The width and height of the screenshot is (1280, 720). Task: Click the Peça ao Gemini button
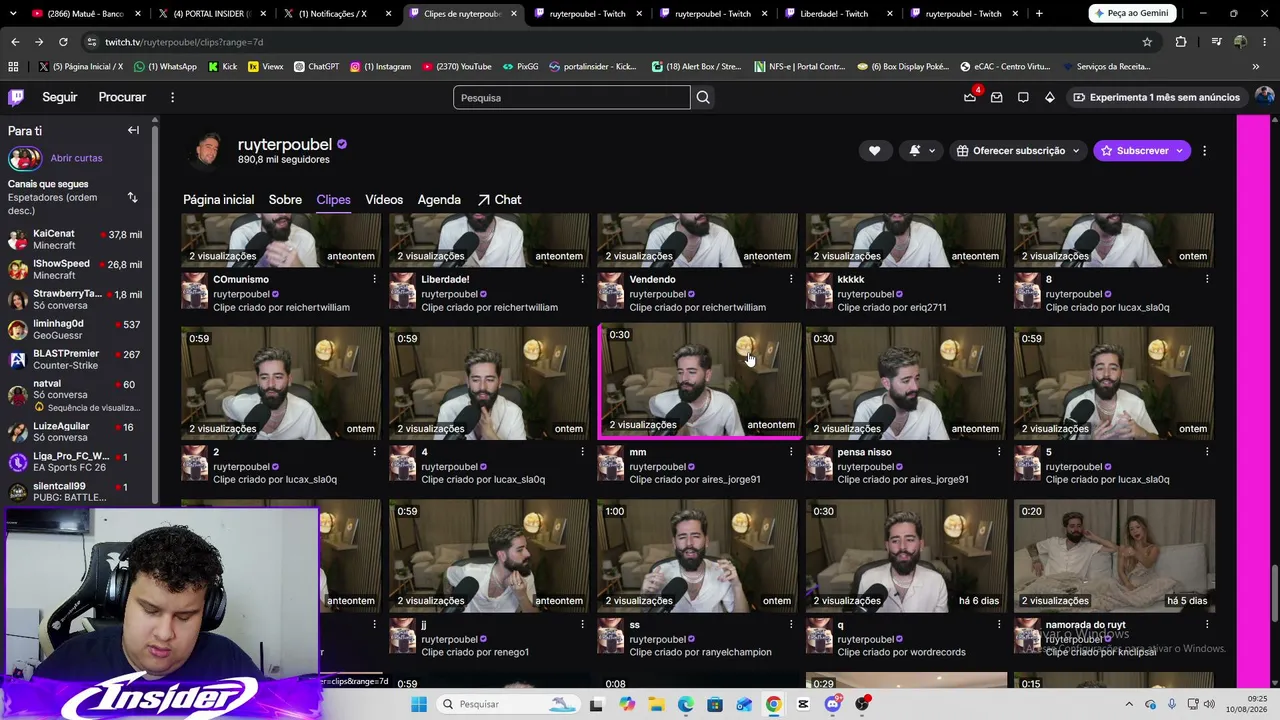click(1133, 14)
